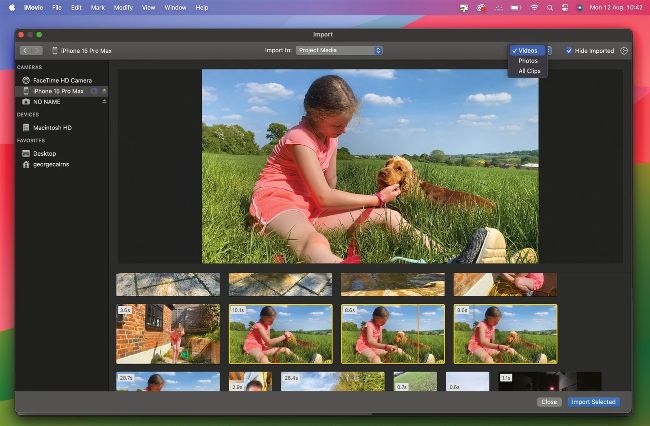This screenshot has width=650, height=426.
Task: Select the 10.1s girl and dog clip
Action: click(x=281, y=334)
